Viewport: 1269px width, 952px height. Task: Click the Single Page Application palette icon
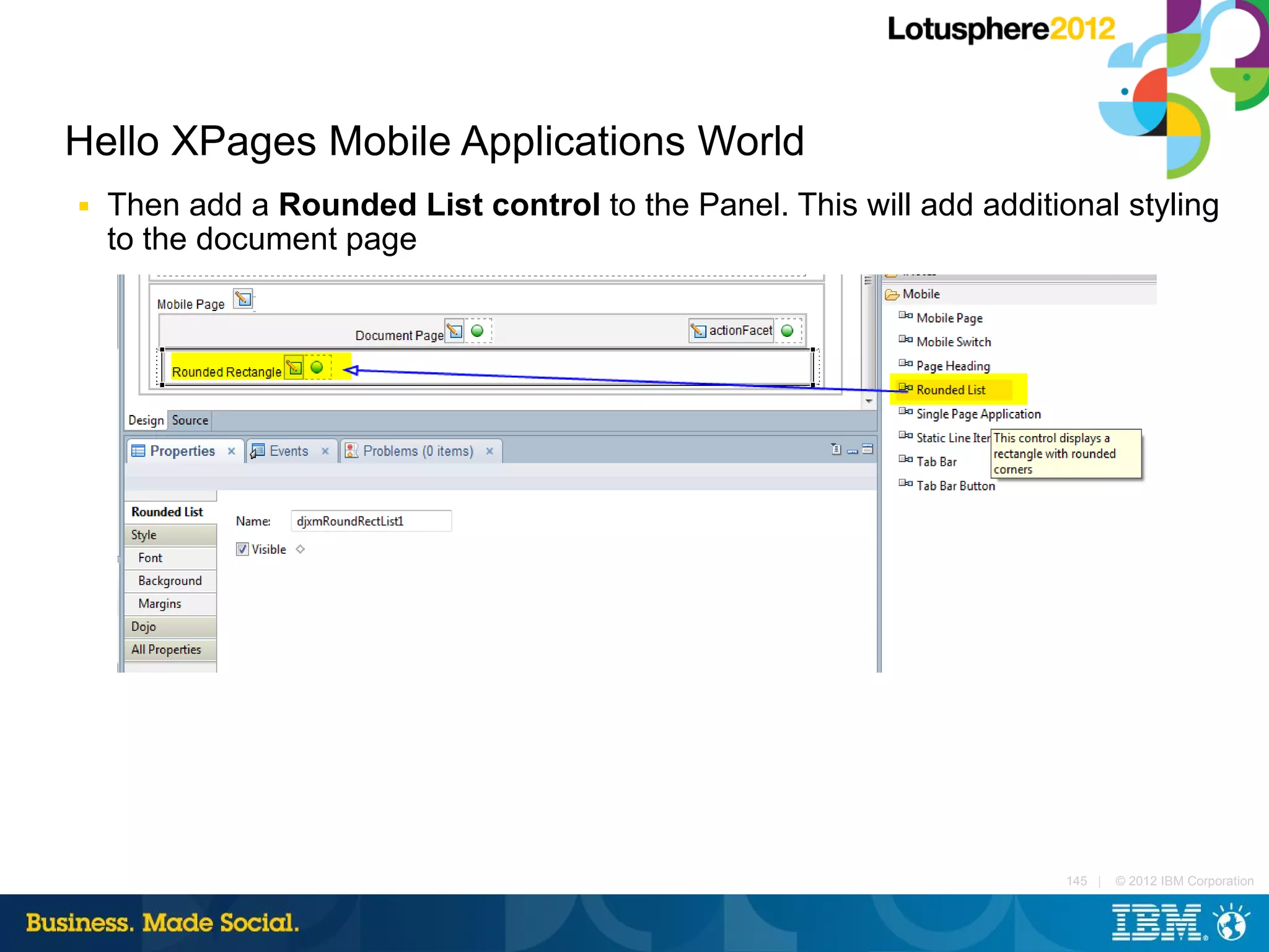point(905,412)
